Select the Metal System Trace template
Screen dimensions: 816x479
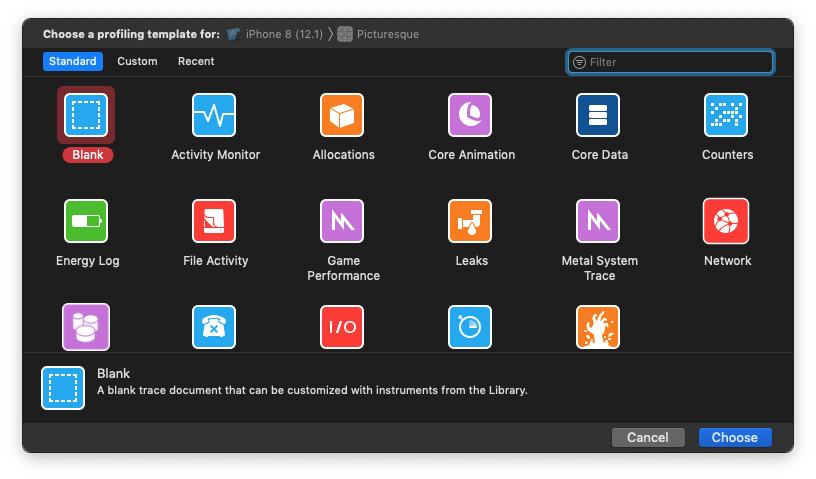(598, 221)
